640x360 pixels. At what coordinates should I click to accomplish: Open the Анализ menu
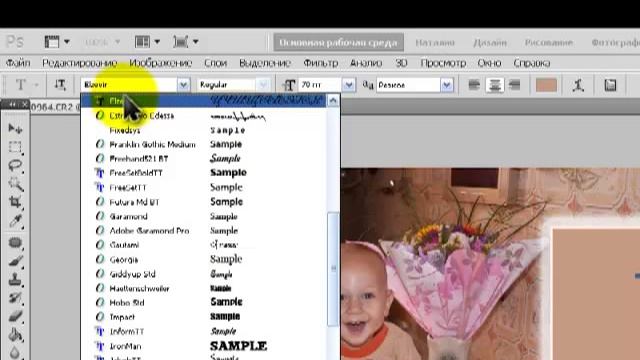[x=366, y=63]
